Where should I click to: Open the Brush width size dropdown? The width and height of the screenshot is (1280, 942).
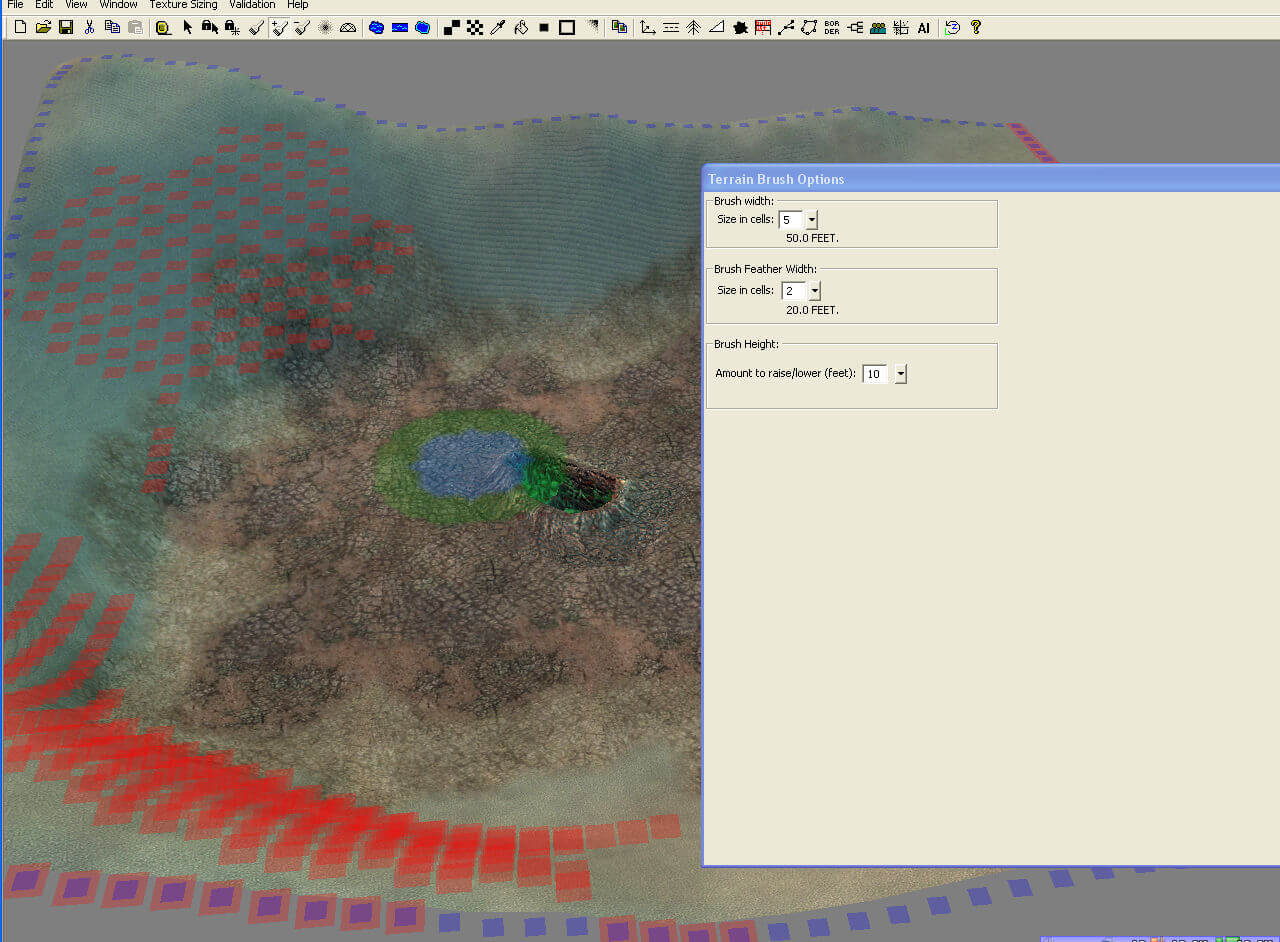coord(811,220)
